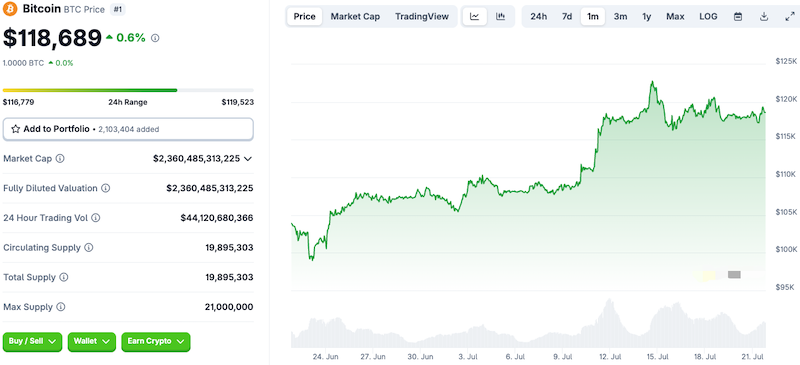Open the Wallet dropdown
The height and width of the screenshot is (365, 800).
(92, 342)
